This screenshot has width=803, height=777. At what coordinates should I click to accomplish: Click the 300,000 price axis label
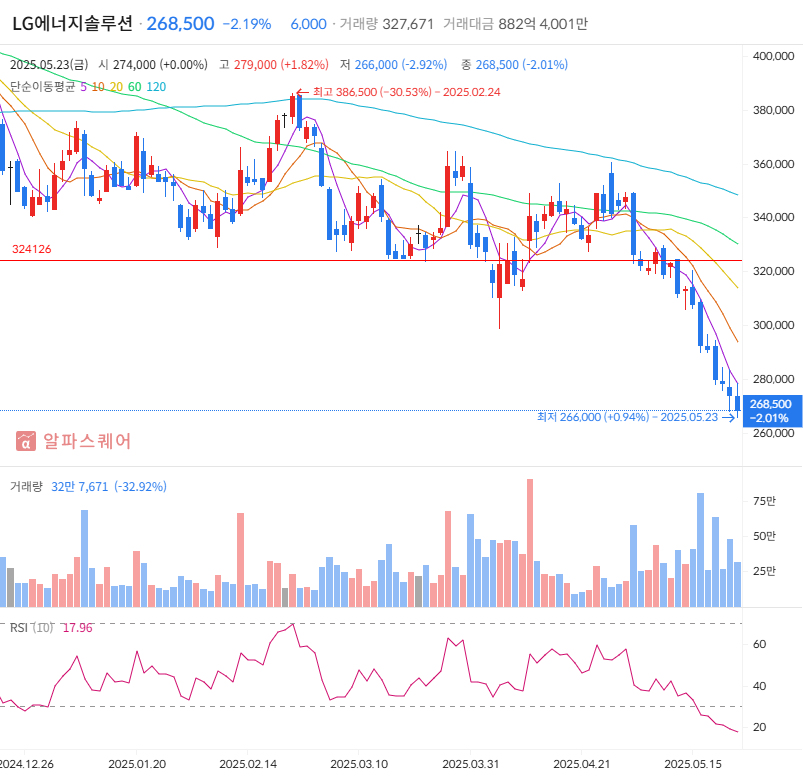click(773, 325)
